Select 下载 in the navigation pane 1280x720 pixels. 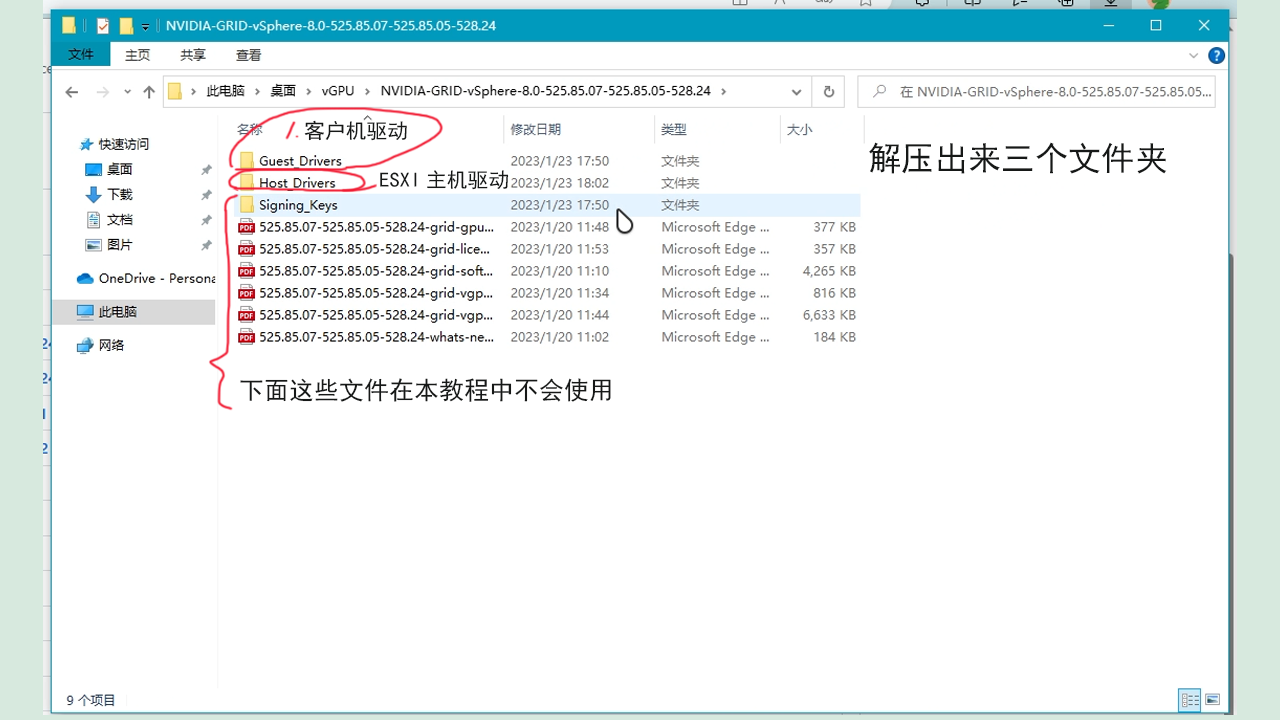coord(119,194)
